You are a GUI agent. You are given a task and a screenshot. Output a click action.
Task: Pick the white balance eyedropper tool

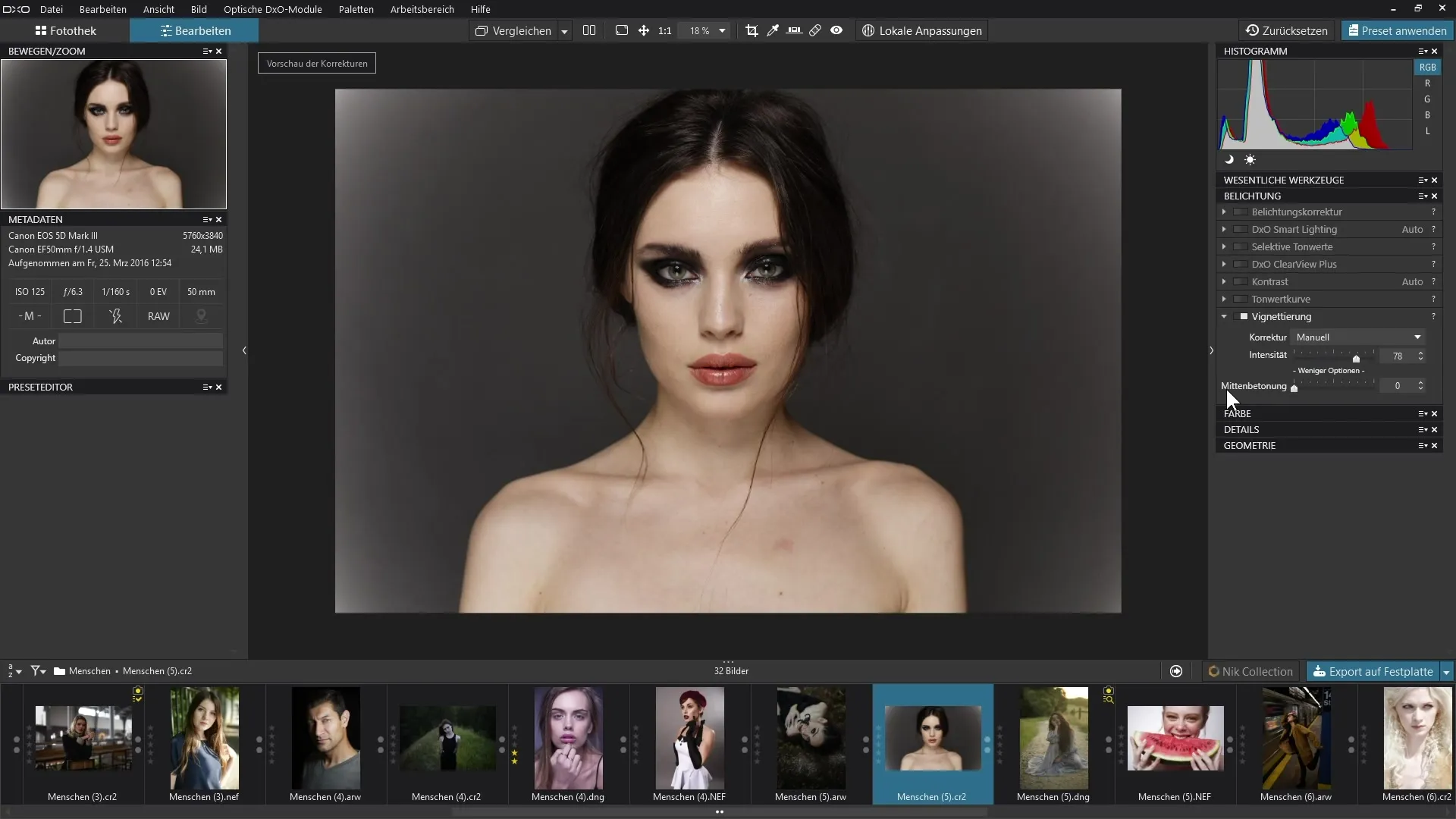[773, 31]
